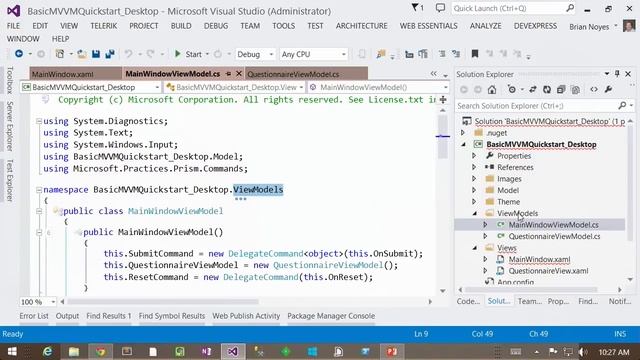Click the Properties wrench icon in Solution Explorer
Image resolution: width=640 pixels, height=360 pixels.
point(608,89)
